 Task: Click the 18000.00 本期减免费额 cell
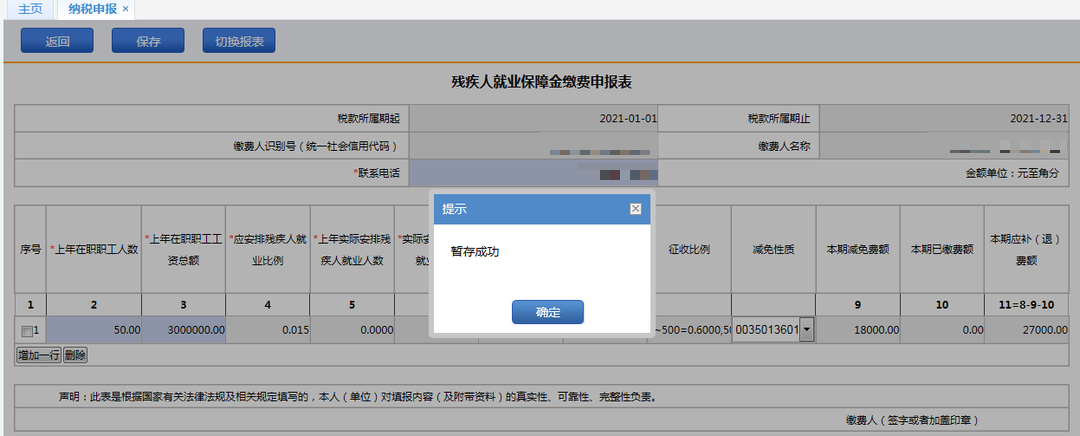coord(858,331)
